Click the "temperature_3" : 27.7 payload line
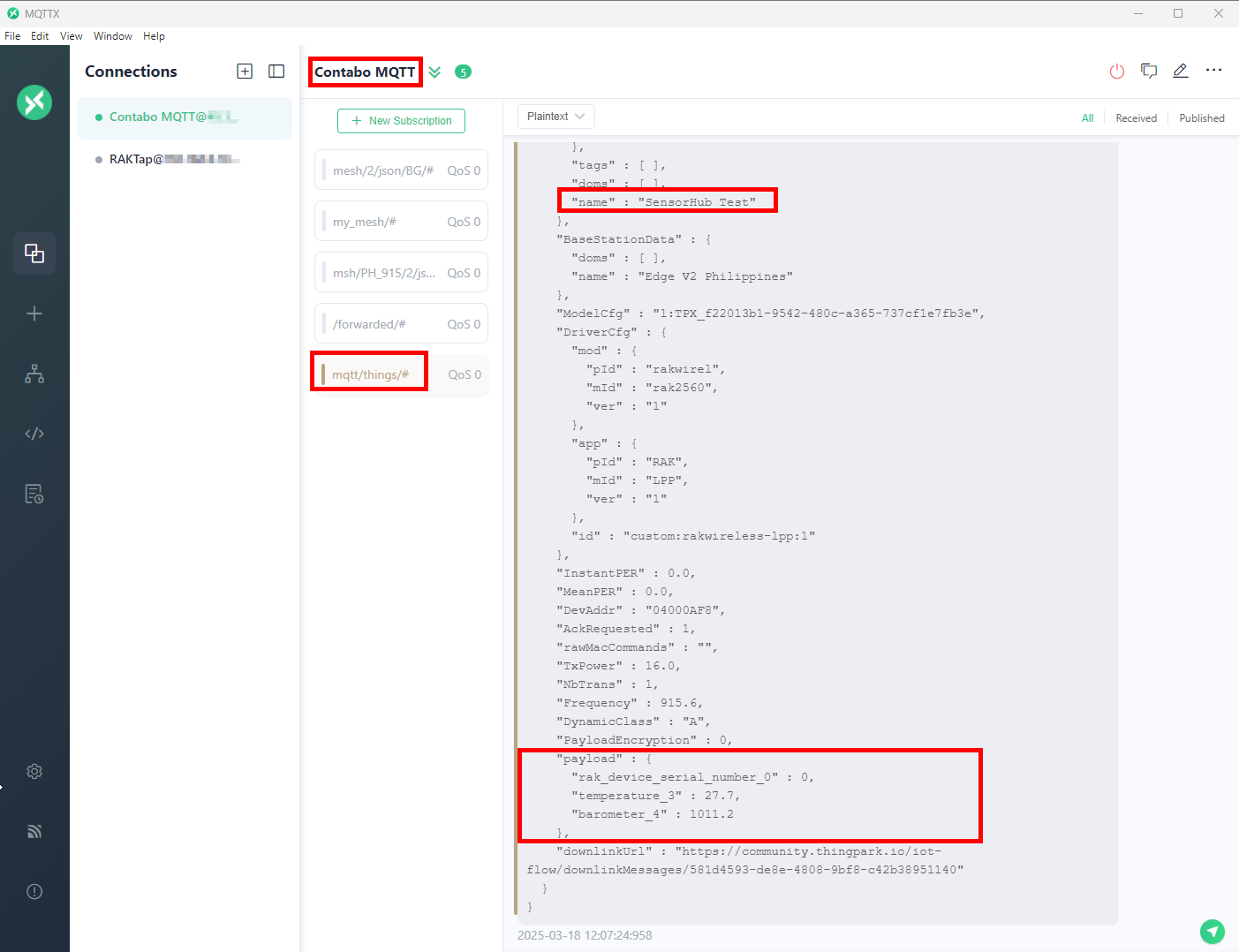Screen dimensions: 1239x952 coord(655,796)
